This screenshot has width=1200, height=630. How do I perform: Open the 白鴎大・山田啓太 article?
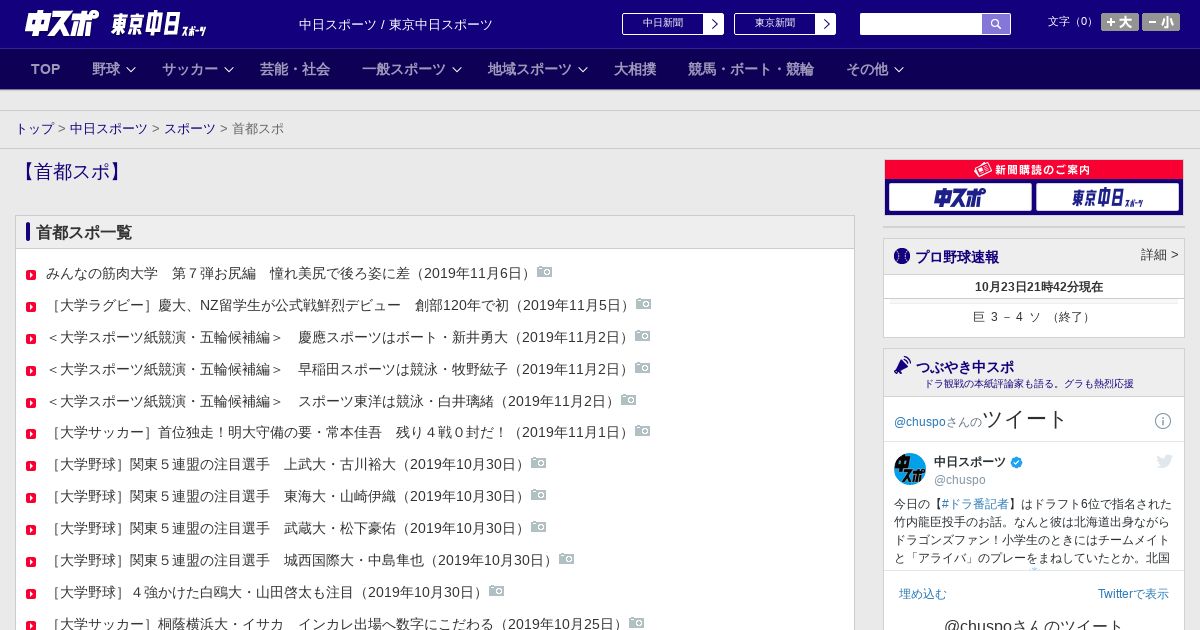tap(266, 592)
